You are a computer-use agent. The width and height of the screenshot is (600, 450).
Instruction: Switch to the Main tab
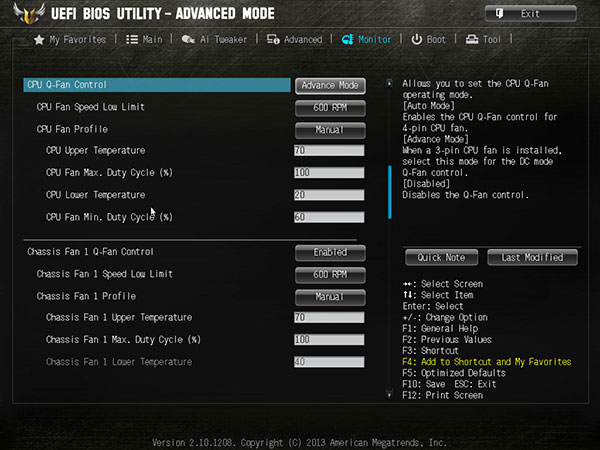tap(144, 39)
